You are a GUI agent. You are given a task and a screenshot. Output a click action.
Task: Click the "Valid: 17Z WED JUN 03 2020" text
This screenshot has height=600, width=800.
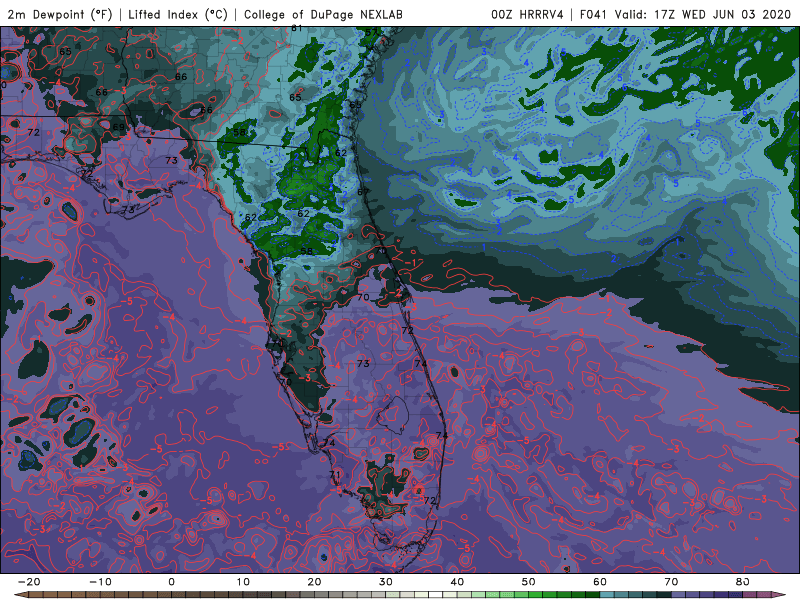click(703, 14)
